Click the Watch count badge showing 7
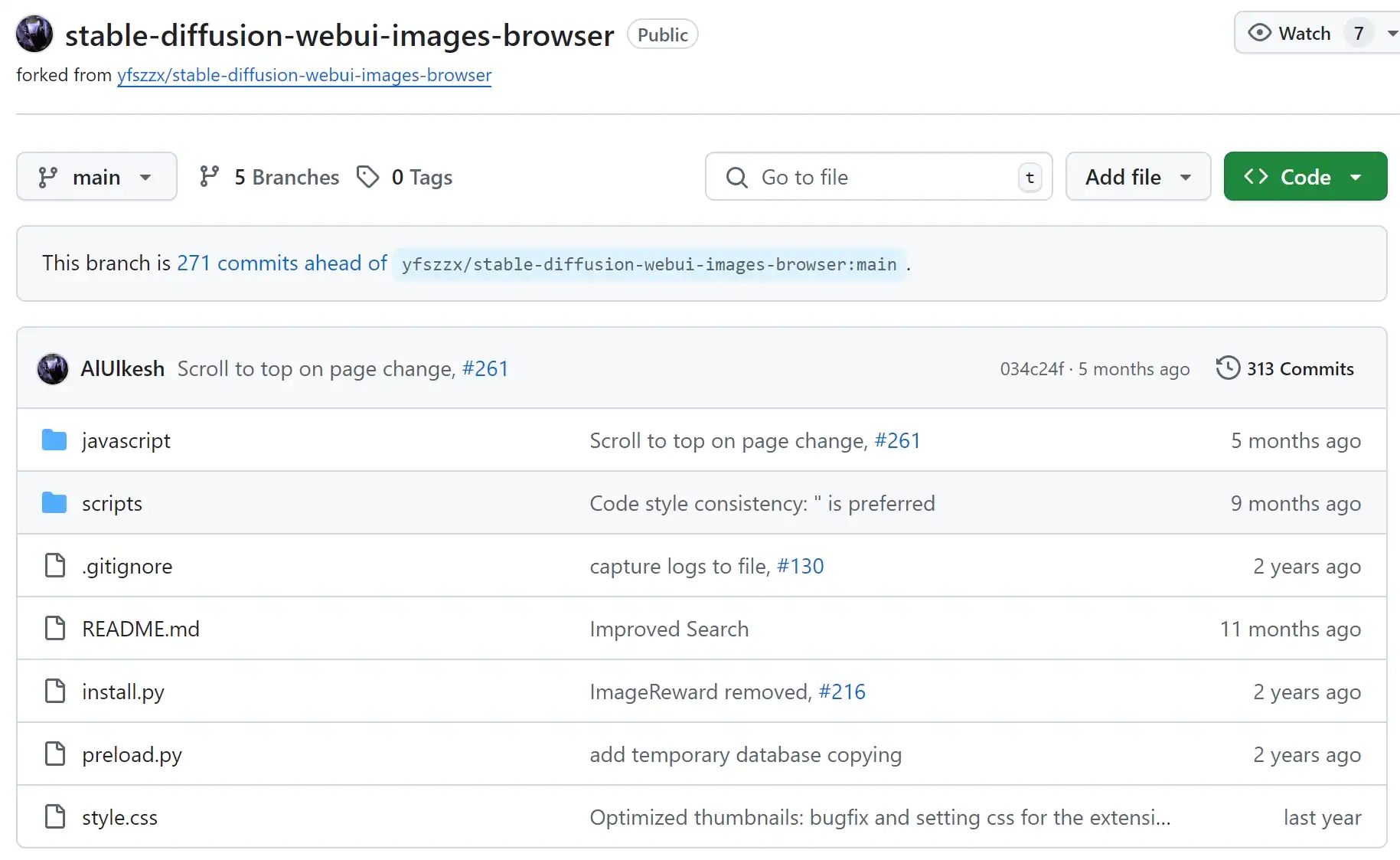Screen dimensions: 1400x860 pos(1359,33)
